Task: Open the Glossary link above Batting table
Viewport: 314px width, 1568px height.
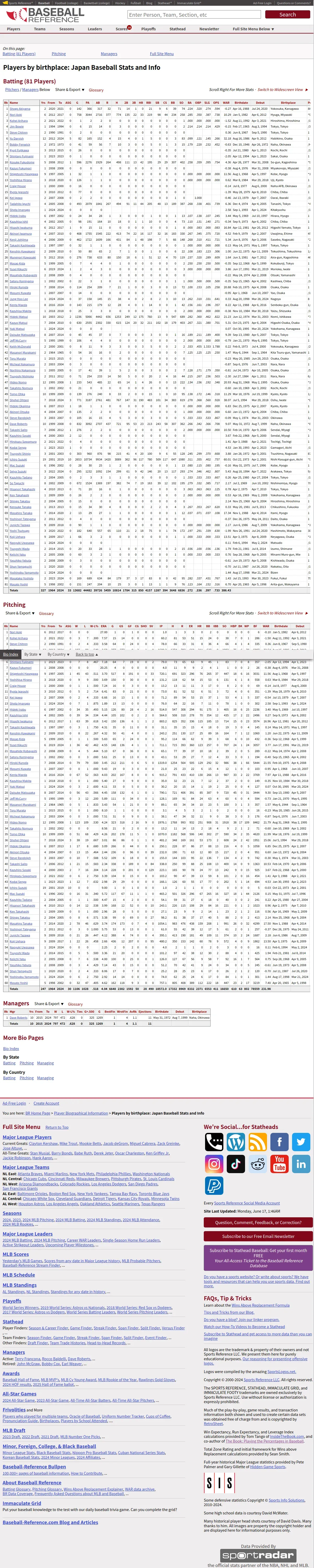Action: pyautogui.click(x=96, y=90)
